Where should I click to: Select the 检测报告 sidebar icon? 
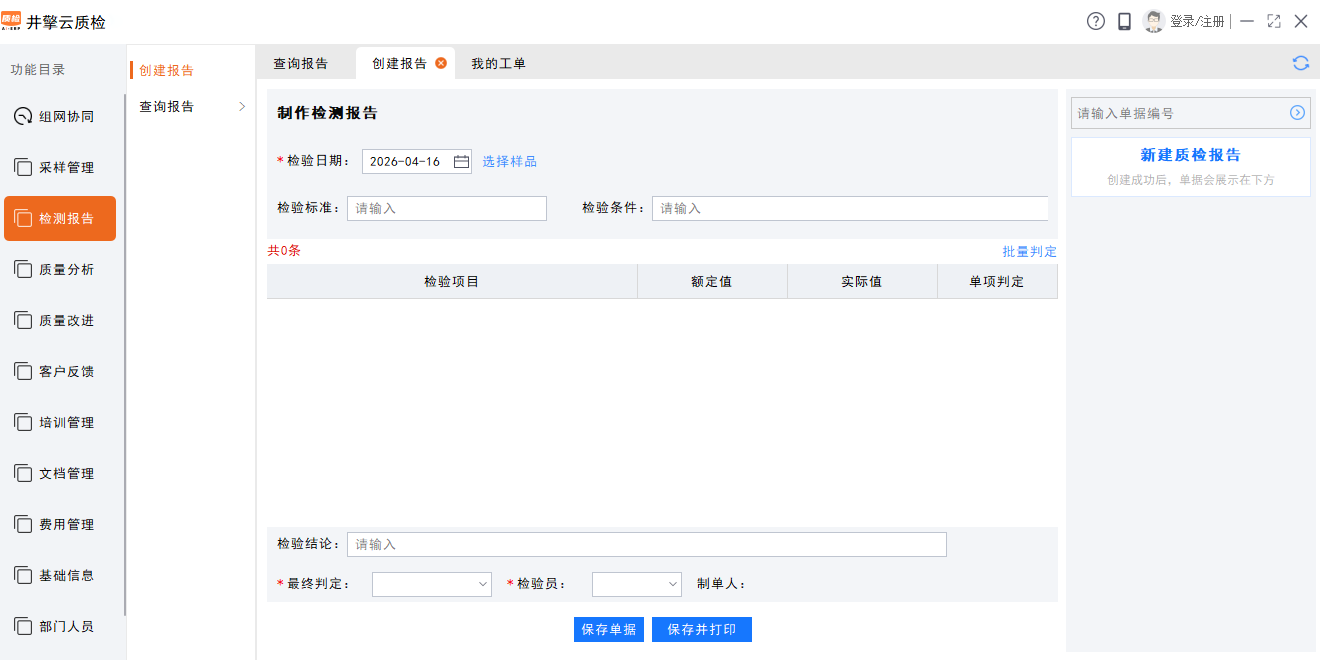pyautogui.click(x=60, y=218)
